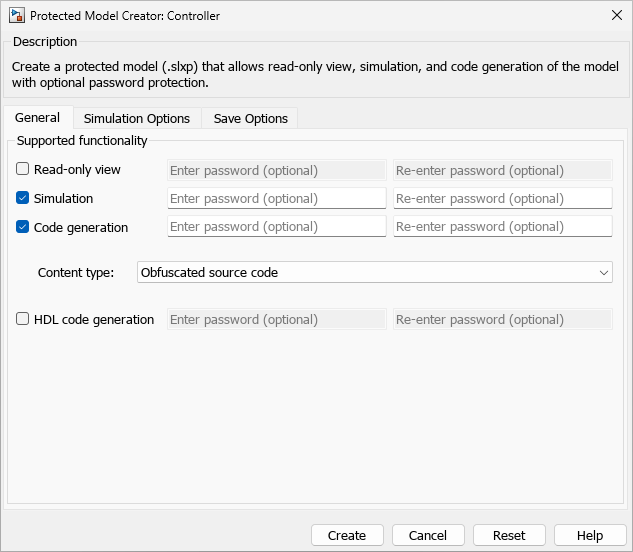Screen dimensions: 633x552
Task: Enable the Read-only view checkbox
Action: (x=23, y=170)
